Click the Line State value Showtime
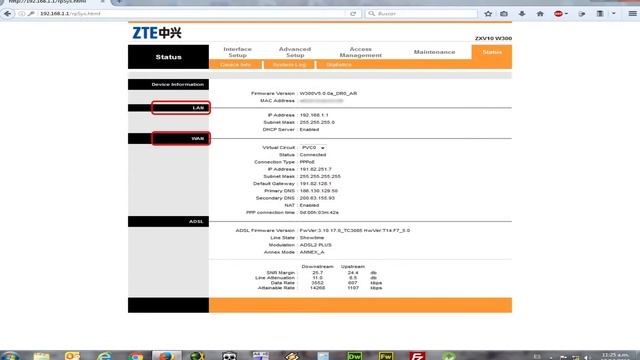The width and height of the screenshot is (640, 360). point(312,238)
